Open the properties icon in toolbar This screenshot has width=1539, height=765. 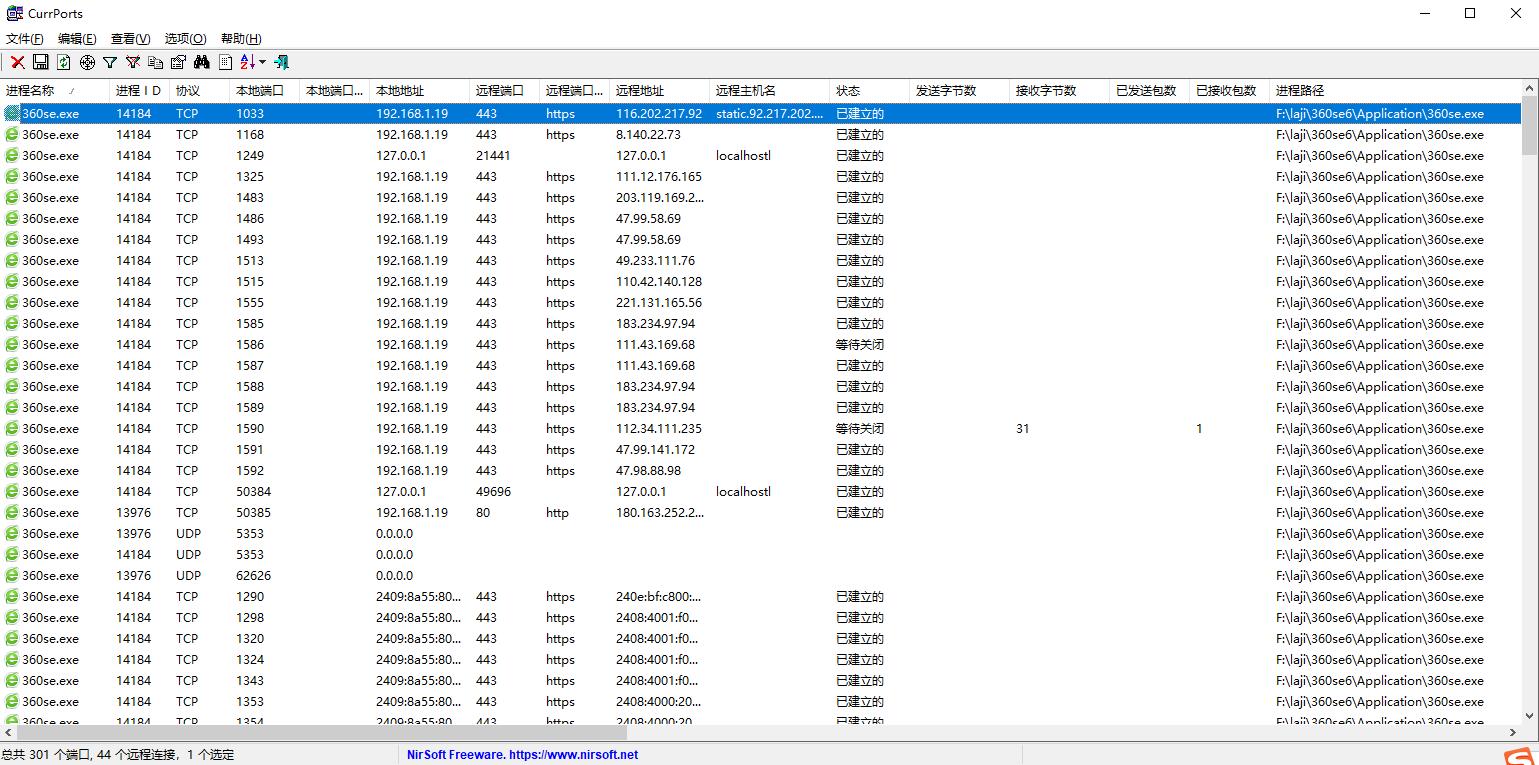(x=178, y=62)
